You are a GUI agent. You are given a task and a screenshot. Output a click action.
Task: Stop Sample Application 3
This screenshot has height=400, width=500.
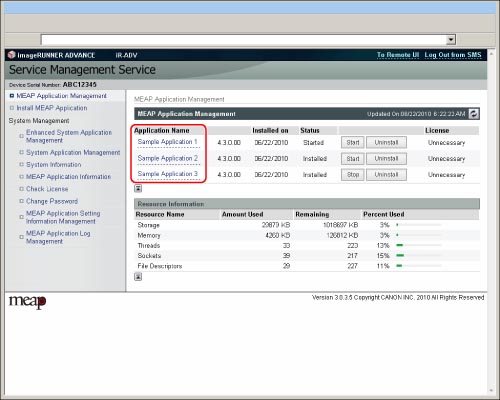point(353,175)
